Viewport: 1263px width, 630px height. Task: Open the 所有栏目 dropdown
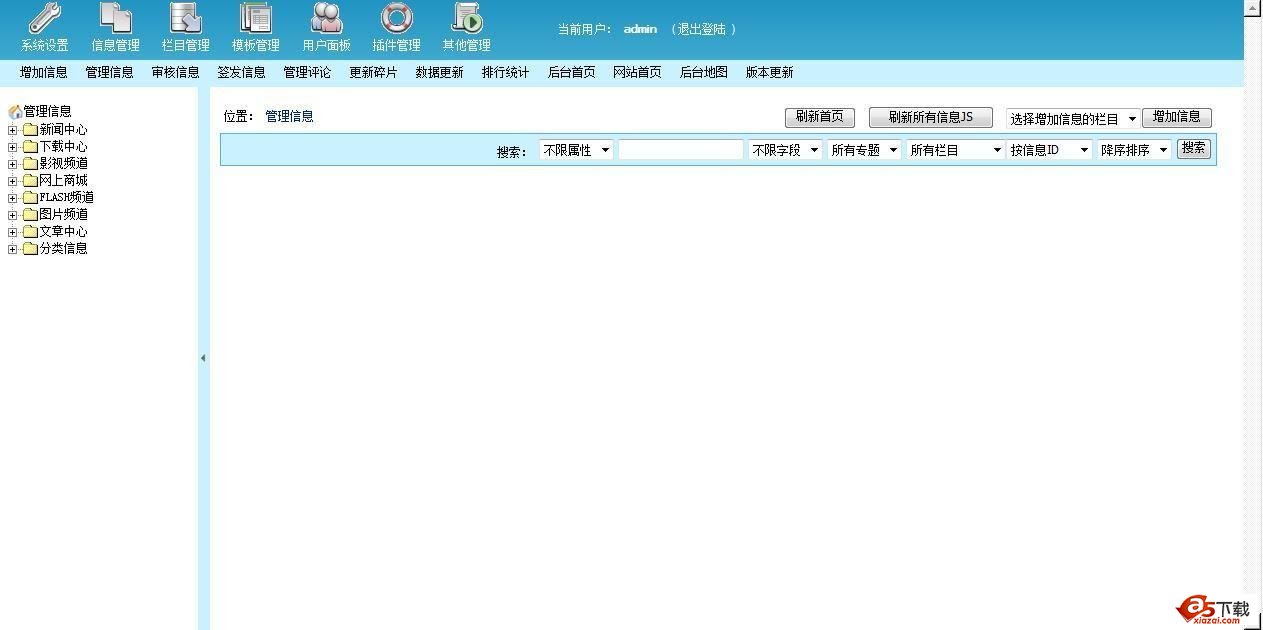pos(954,149)
